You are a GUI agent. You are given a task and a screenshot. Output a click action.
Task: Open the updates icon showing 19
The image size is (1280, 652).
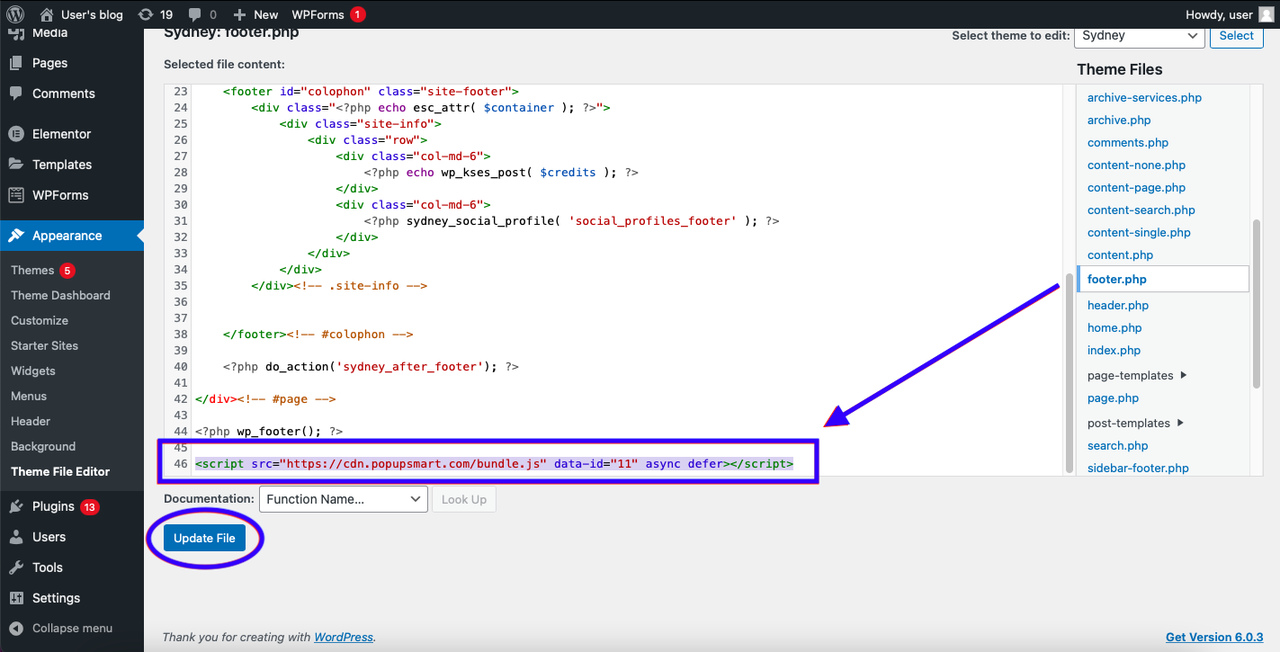(146, 14)
